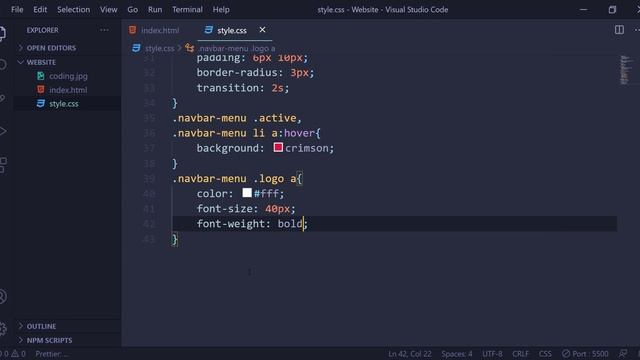Click the '.navbar-menu .logo a{' selector line
Image resolution: width=640 pixels, height=360 pixels.
(x=237, y=178)
